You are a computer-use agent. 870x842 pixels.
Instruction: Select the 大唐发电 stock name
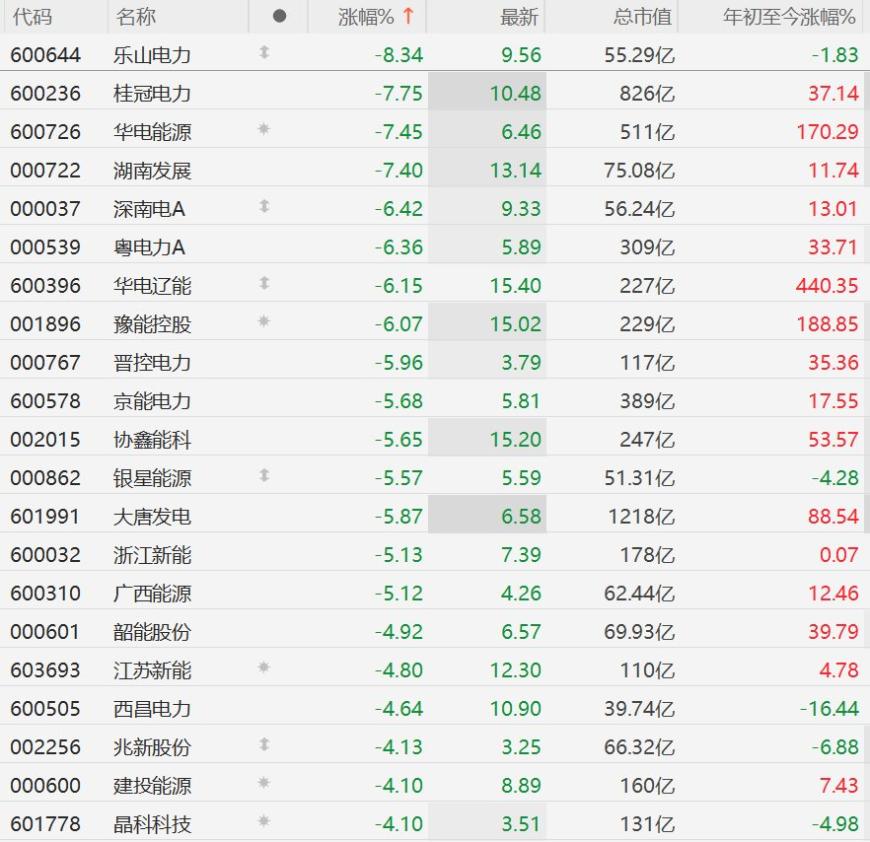[152, 516]
